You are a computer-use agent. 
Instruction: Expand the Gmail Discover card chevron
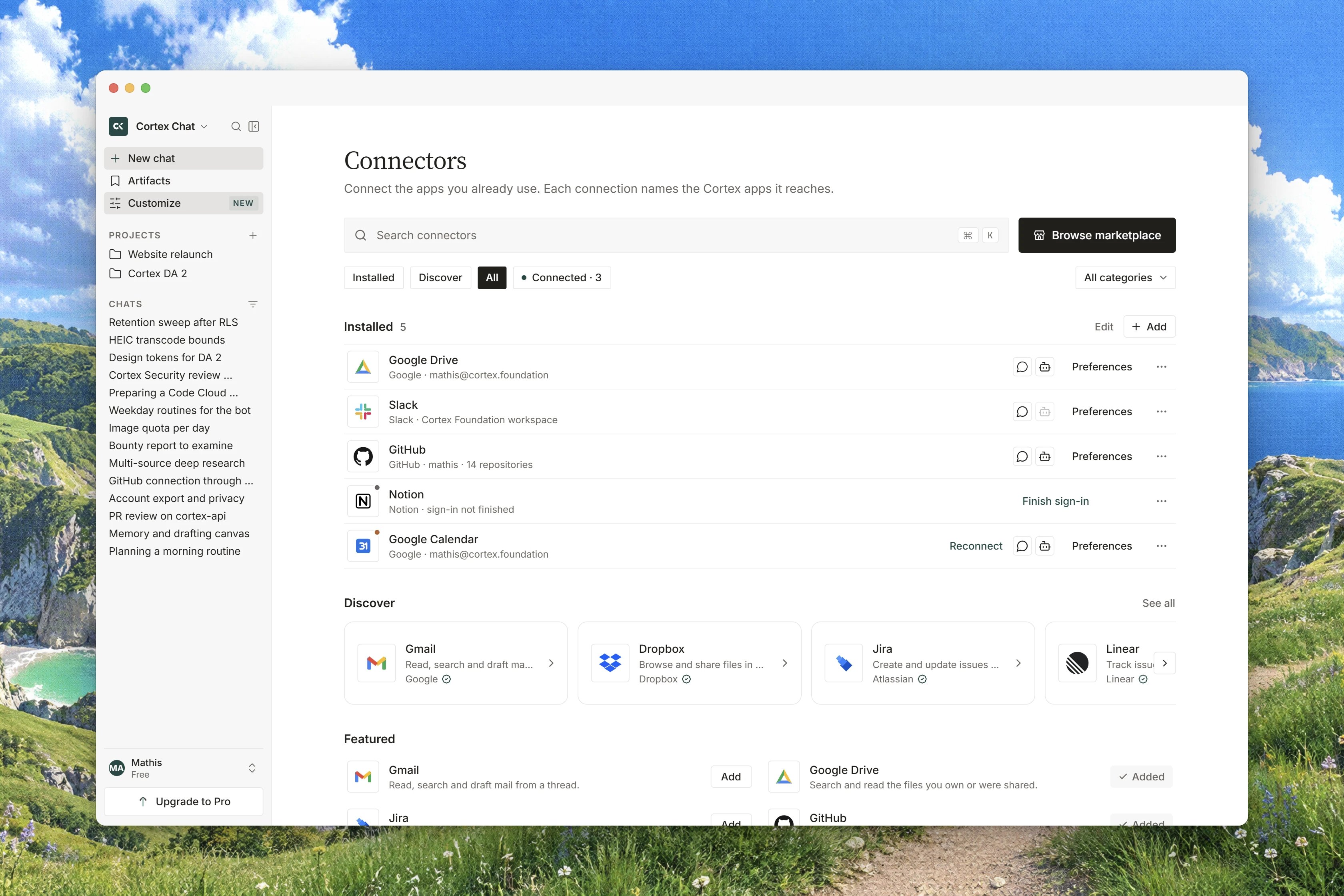click(x=551, y=663)
